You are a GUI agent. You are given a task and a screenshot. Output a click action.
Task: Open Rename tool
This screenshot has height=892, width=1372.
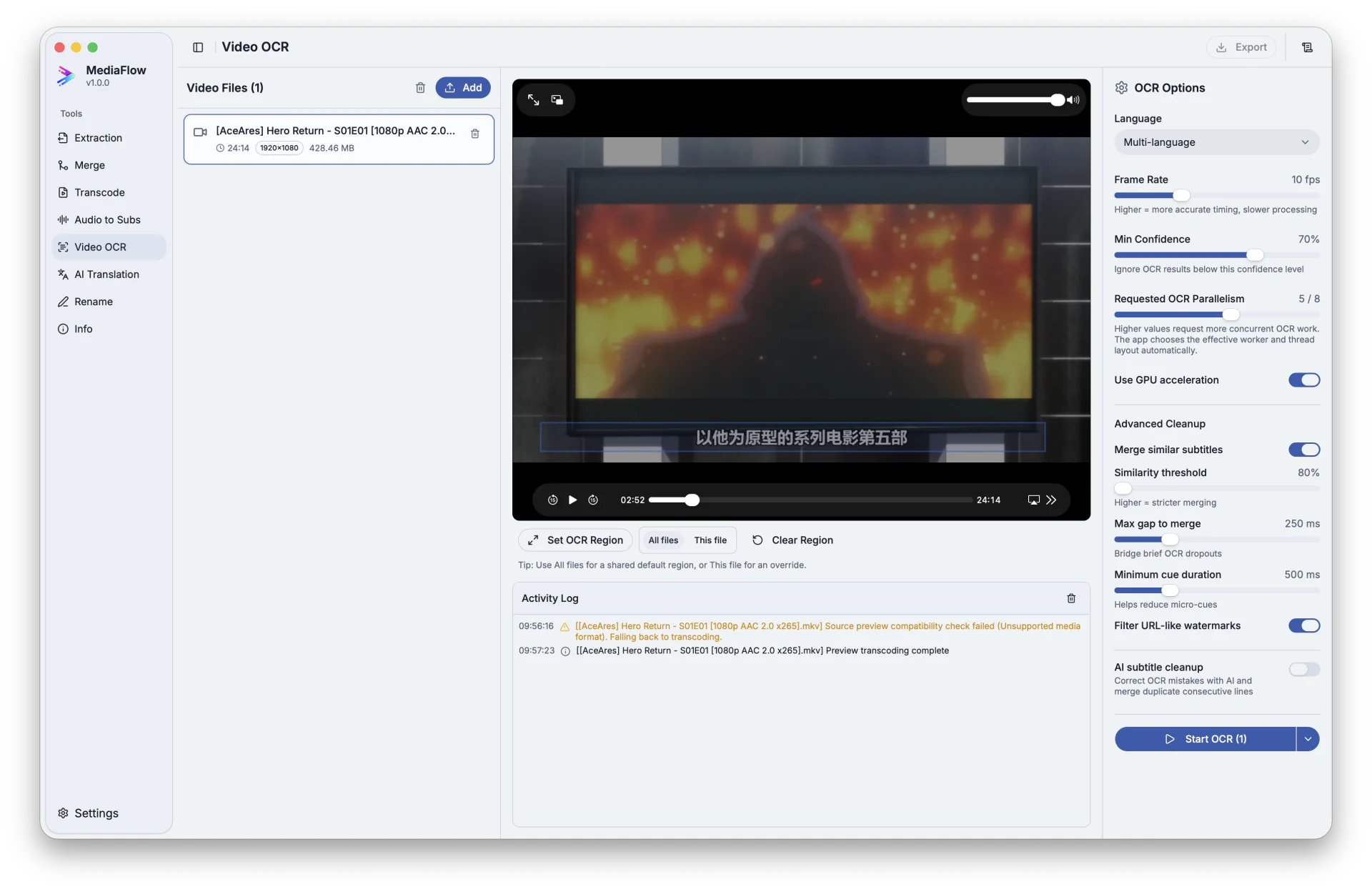(x=109, y=302)
